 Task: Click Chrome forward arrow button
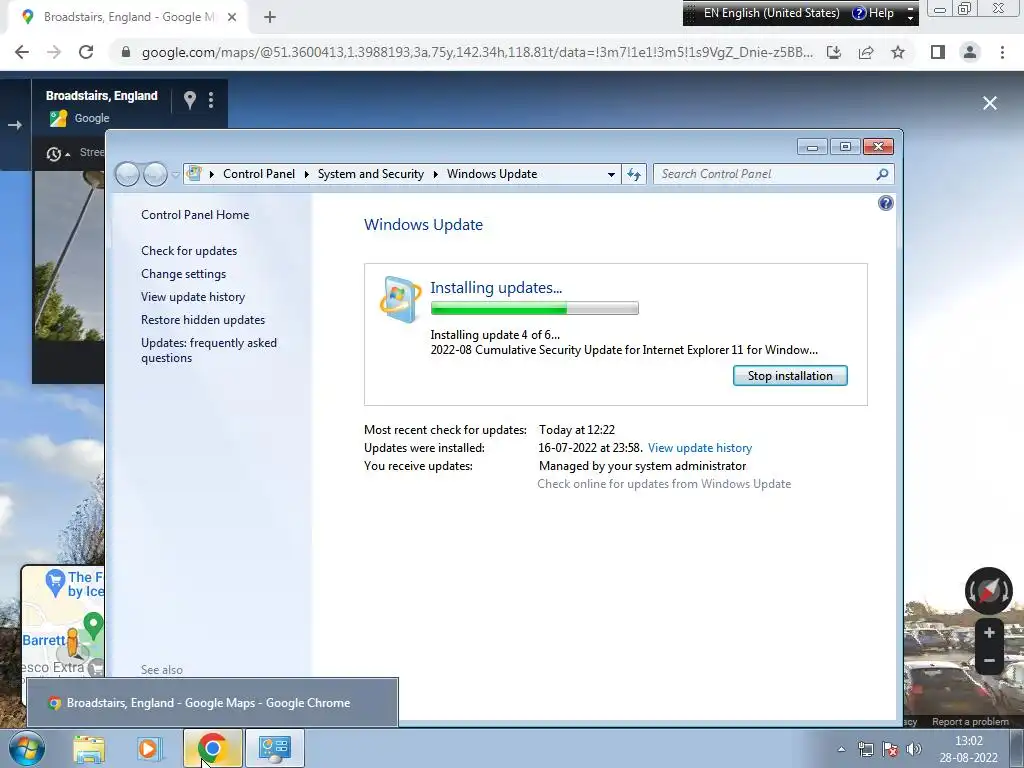click(x=54, y=52)
